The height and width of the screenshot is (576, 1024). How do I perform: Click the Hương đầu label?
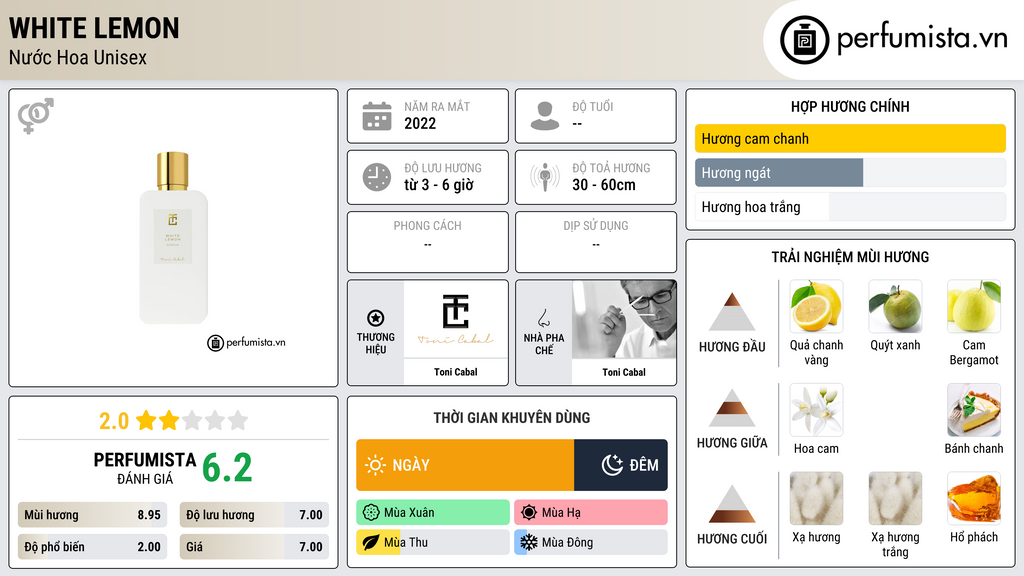click(732, 347)
